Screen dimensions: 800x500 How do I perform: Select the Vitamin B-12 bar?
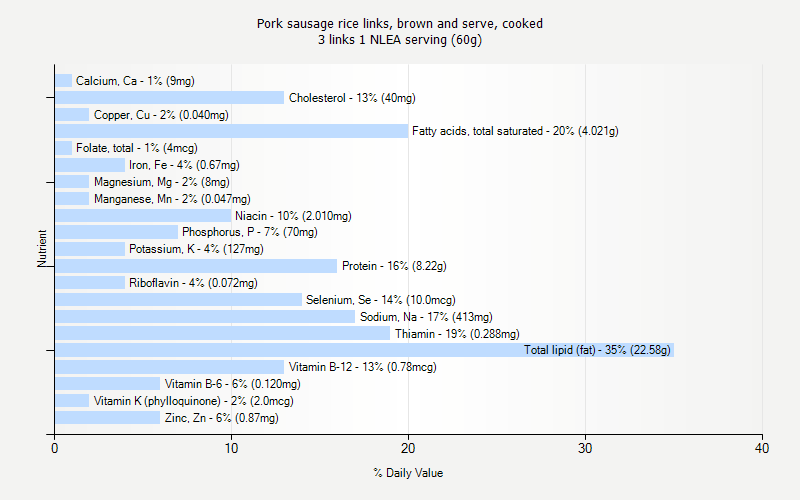[169, 367]
